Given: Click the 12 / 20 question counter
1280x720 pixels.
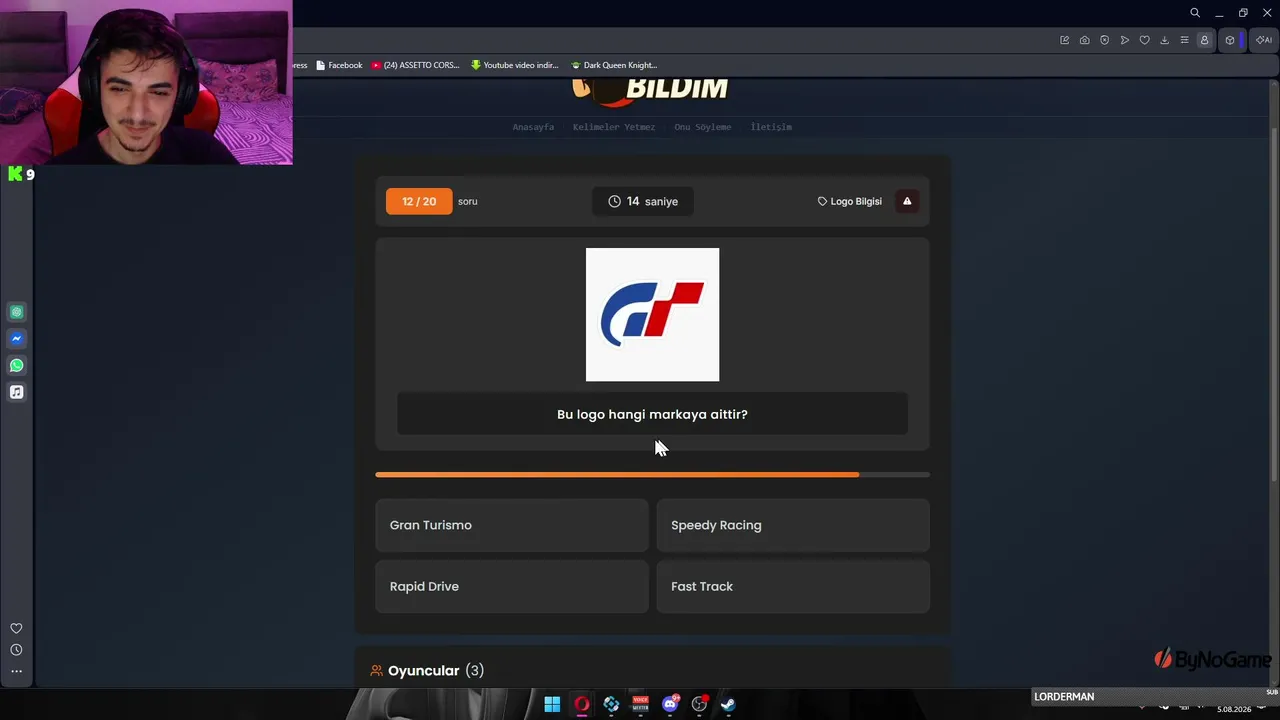Looking at the screenshot, I should [x=419, y=201].
